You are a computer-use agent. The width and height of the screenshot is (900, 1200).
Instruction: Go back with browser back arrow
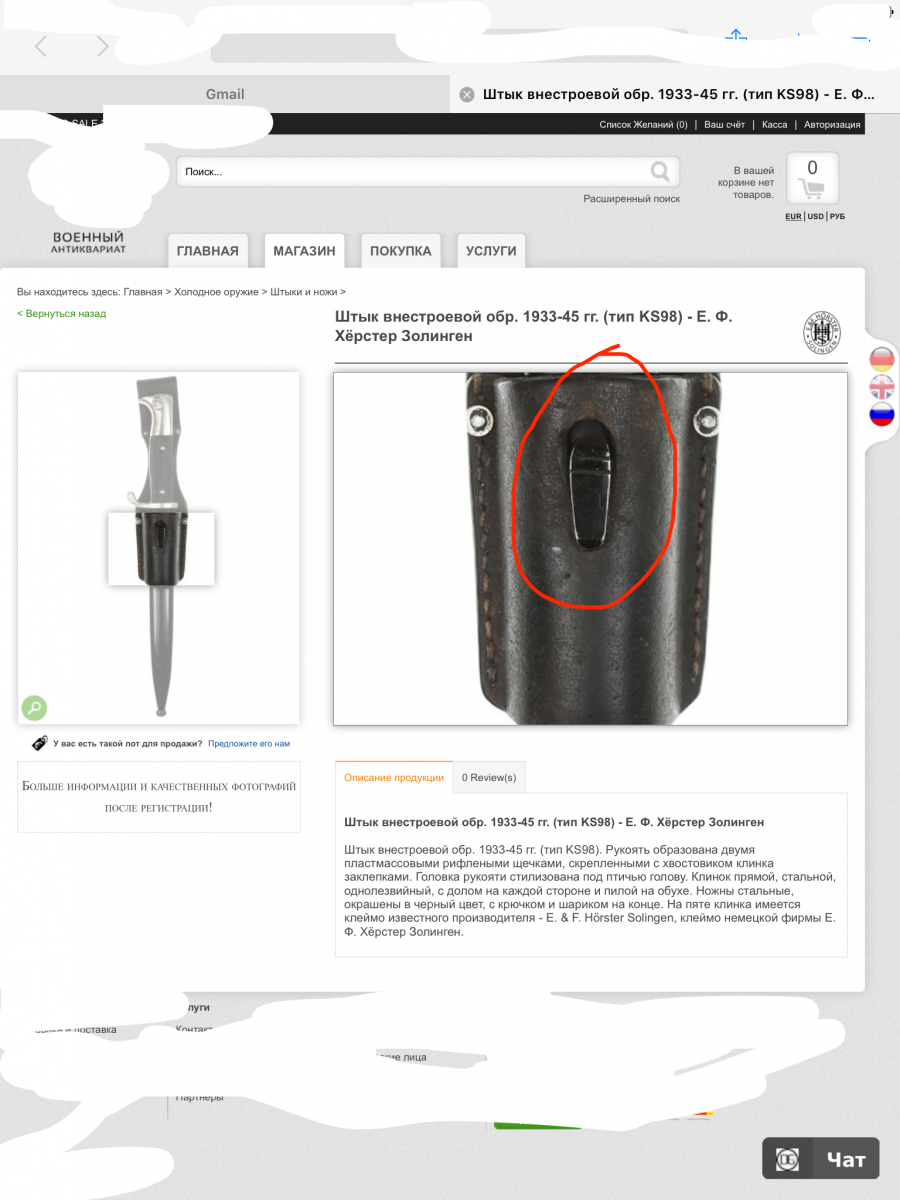[x=41, y=46]
